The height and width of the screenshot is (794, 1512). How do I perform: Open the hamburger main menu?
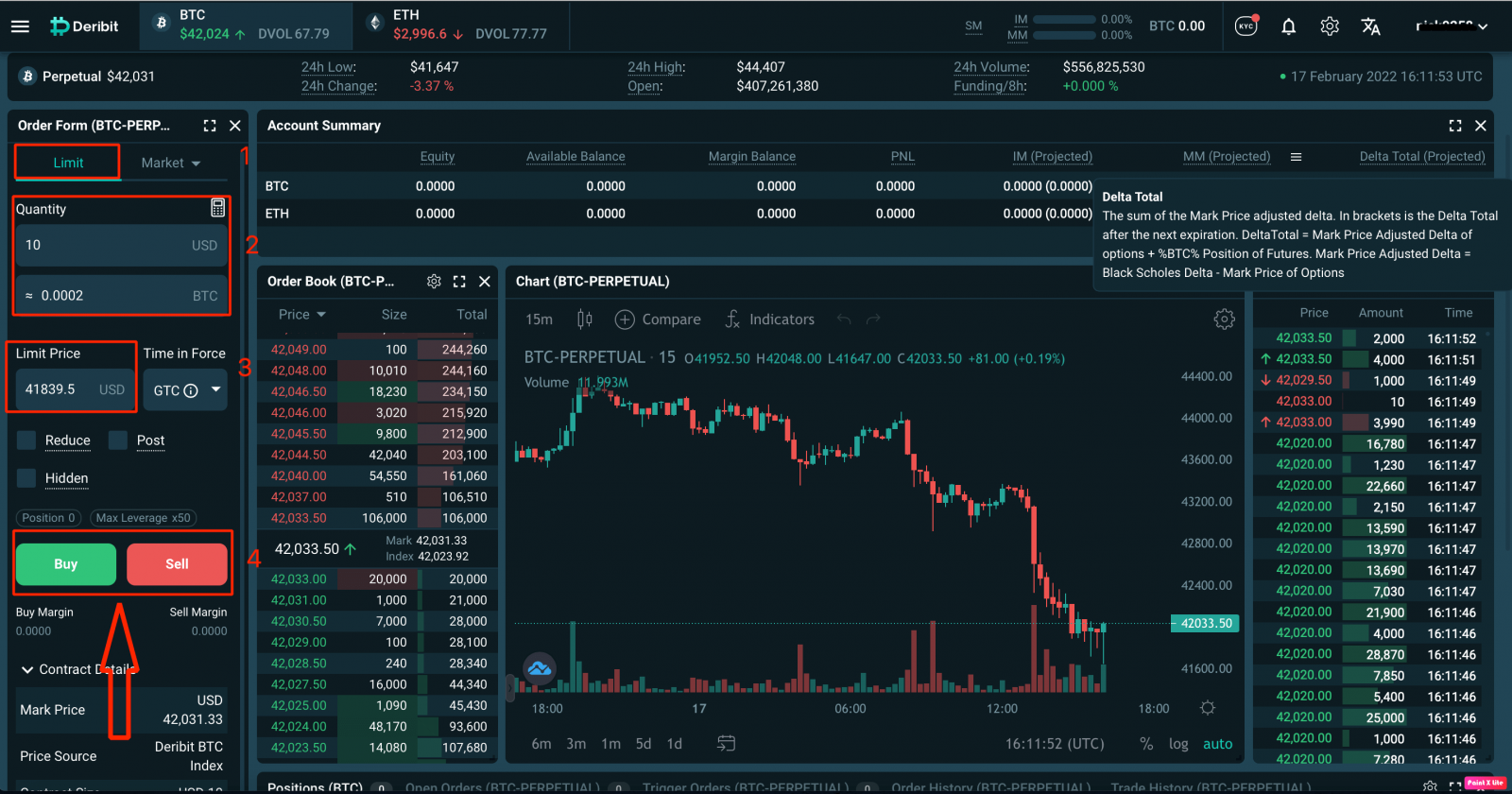[x=20, y=26]
